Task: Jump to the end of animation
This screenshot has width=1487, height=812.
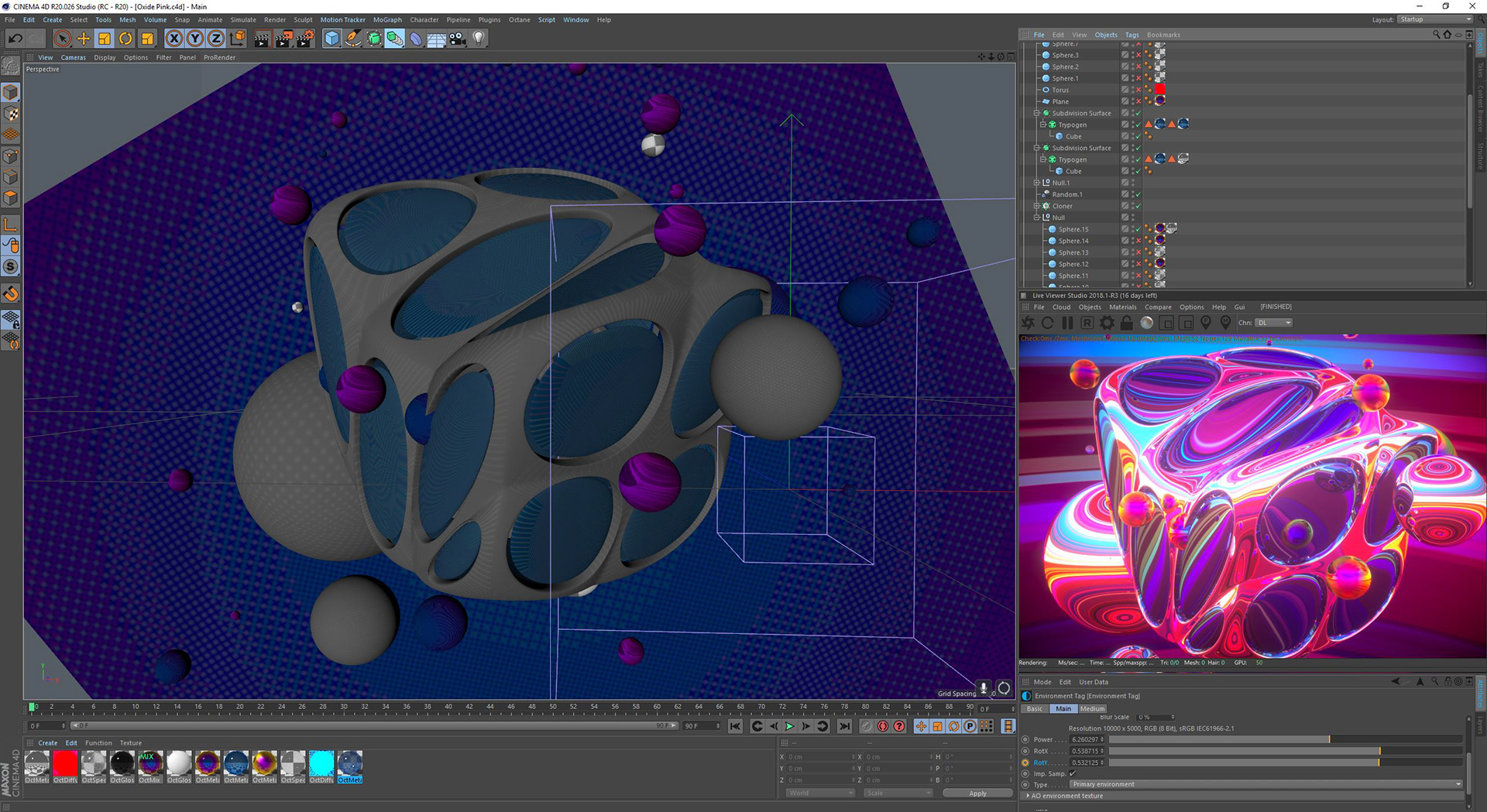Action: [x=844, y=726]
